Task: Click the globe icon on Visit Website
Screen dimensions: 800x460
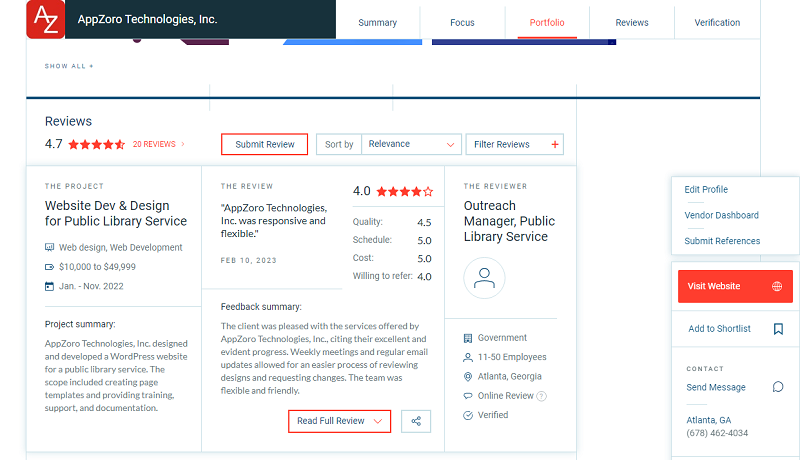Action: pos(777,286)
